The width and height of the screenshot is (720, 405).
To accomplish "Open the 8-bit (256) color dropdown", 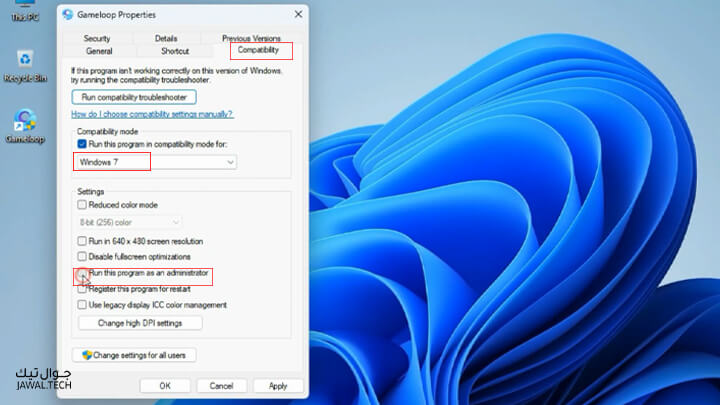I will coord(129,222).
